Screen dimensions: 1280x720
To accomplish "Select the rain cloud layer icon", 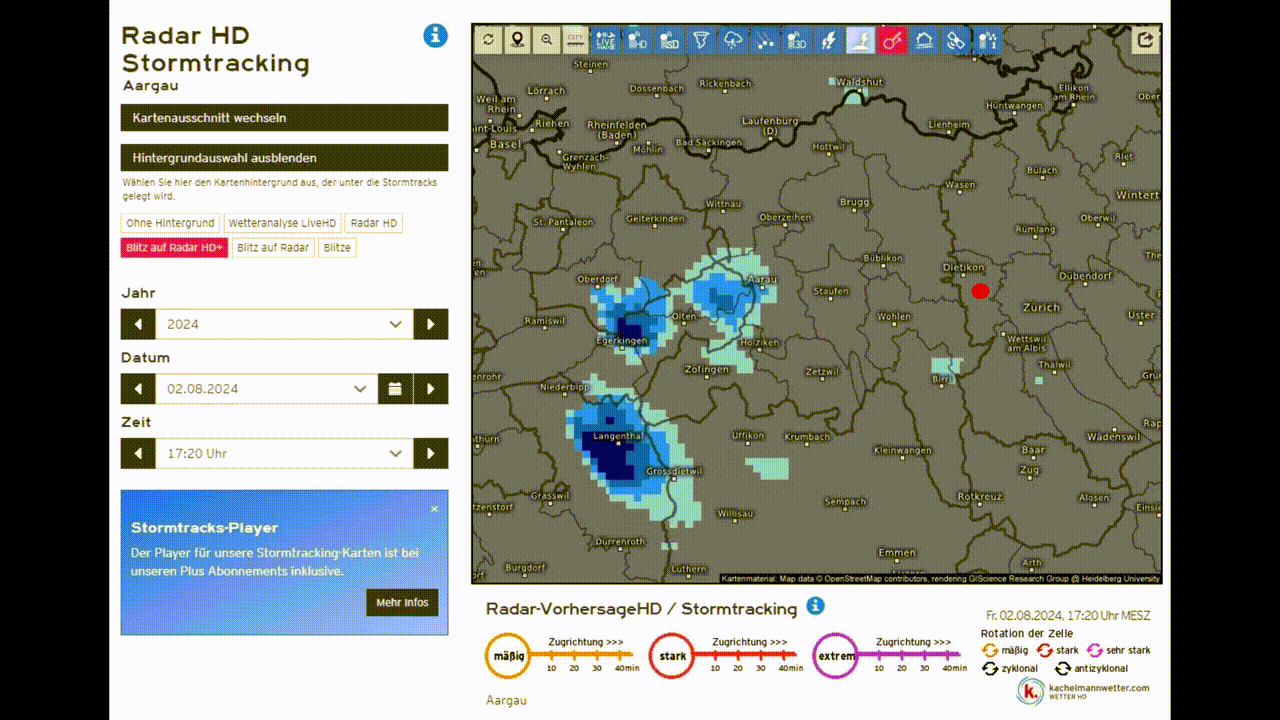I will pyautogui.click(x=733, y=40).
